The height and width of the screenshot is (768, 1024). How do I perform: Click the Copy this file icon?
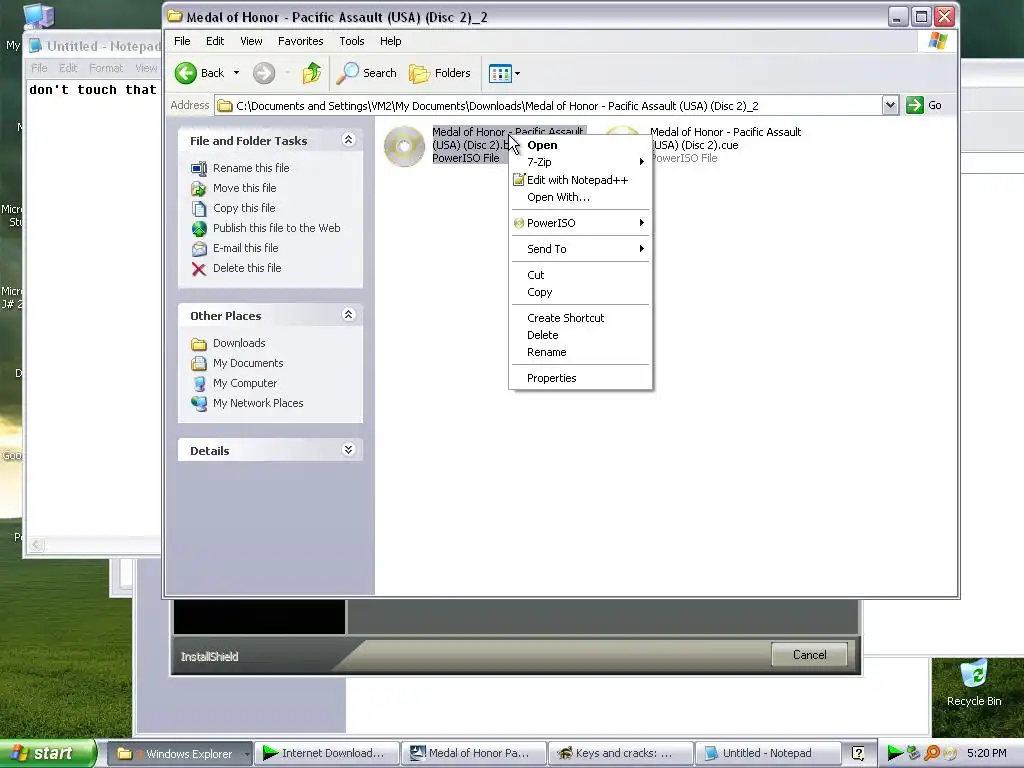coord(199,208)
